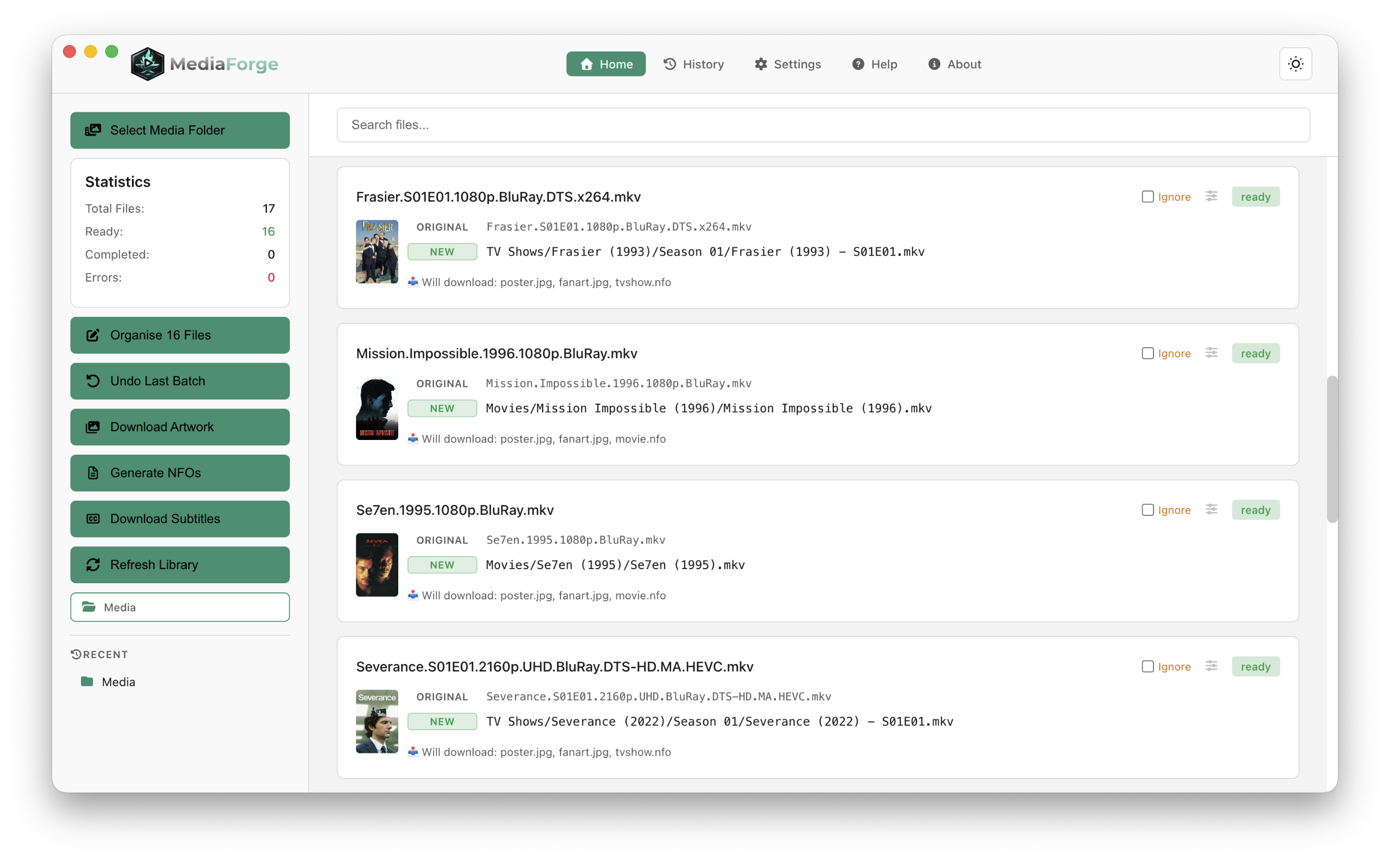Open filter options for Se7en file
The width and height of the screenshot is (1389, 868).
coord(1211,509)
